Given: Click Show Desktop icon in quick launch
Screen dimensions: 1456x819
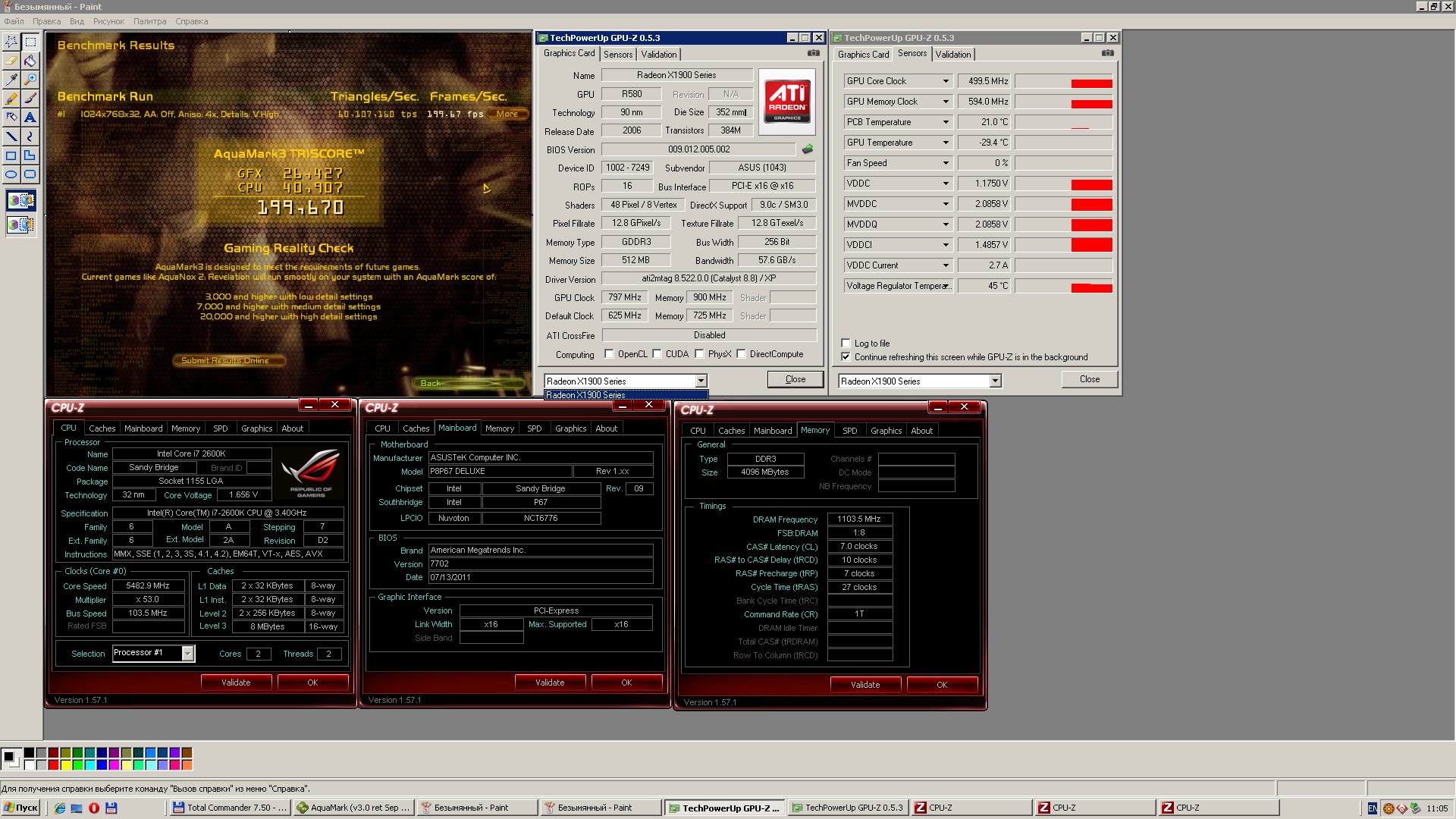Looking at the screenshot, I should 77,808.
